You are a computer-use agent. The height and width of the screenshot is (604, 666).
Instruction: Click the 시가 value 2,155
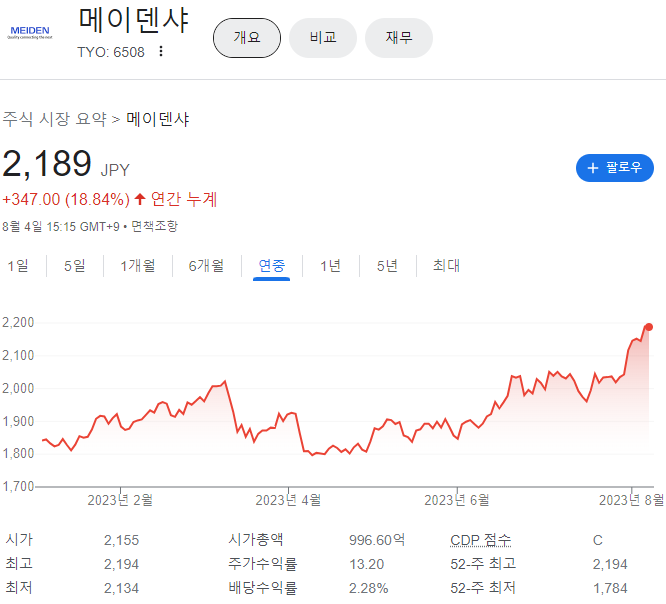point(121,540)
